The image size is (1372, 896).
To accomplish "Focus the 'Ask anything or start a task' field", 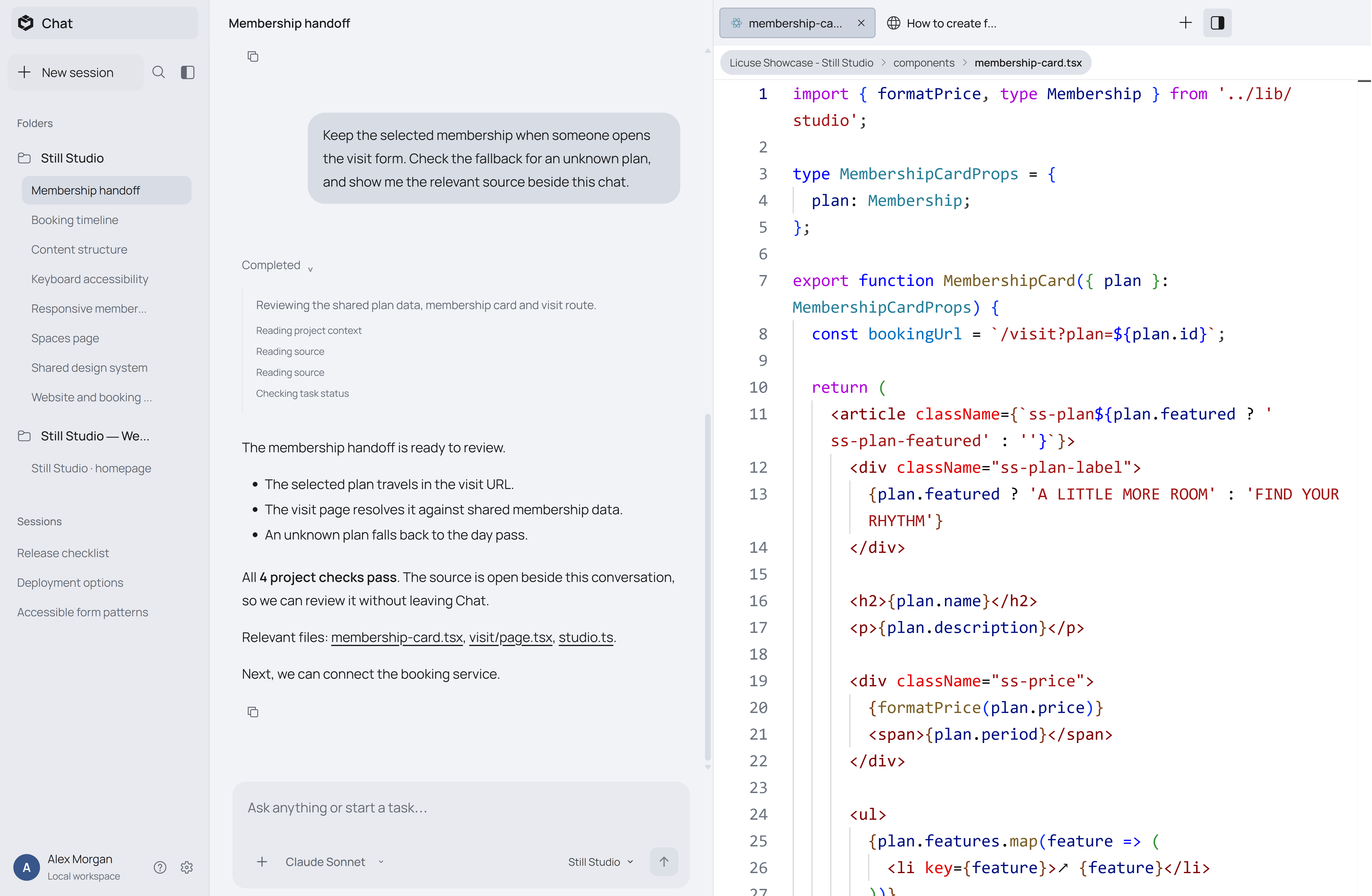I will (461, 808).
